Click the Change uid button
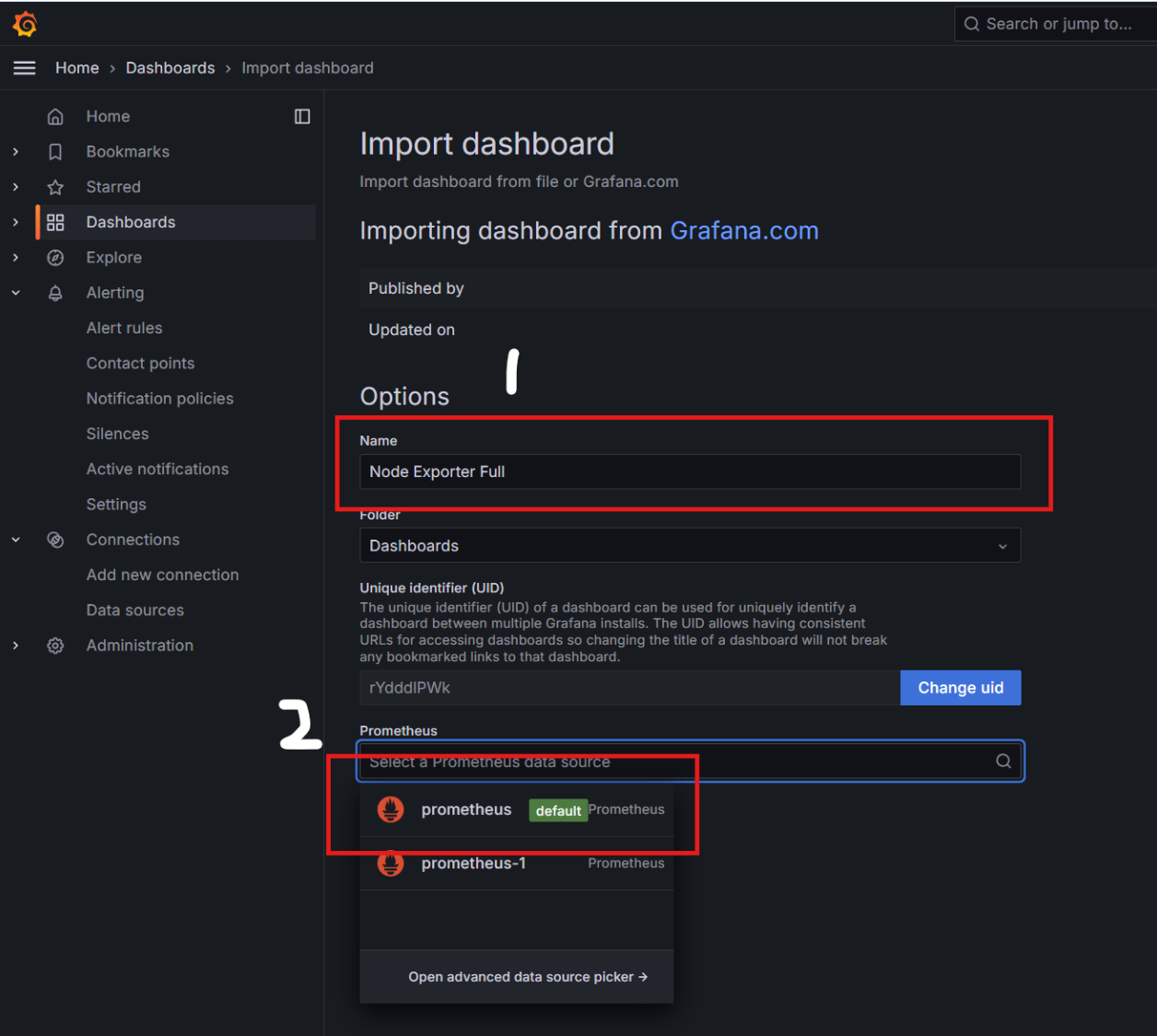 (961, 688)
